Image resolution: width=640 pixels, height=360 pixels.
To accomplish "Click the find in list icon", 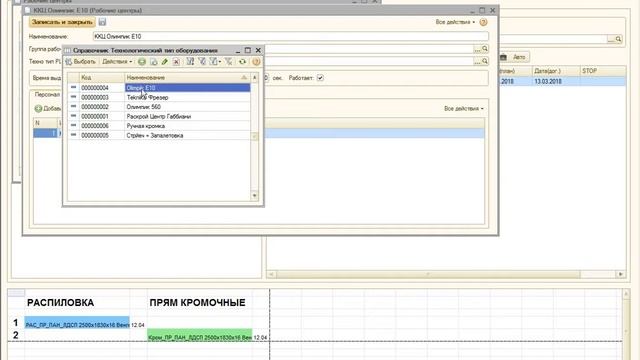I will coord(190,62).
